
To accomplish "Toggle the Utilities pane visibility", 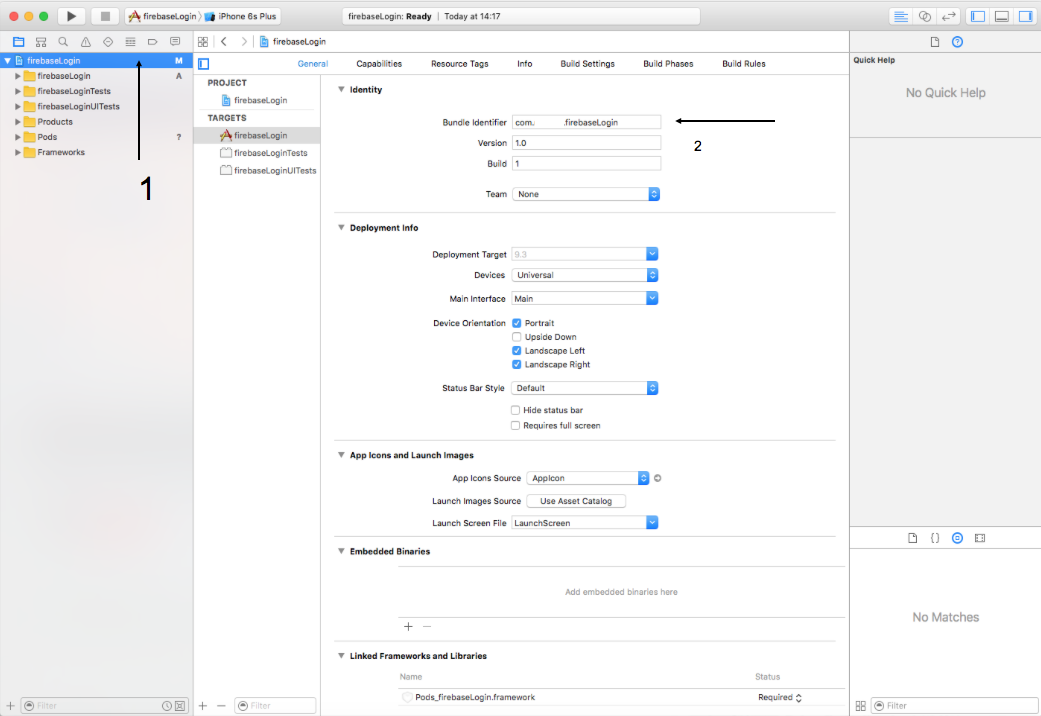I will pyautogui.click(x=1026, y=17).
